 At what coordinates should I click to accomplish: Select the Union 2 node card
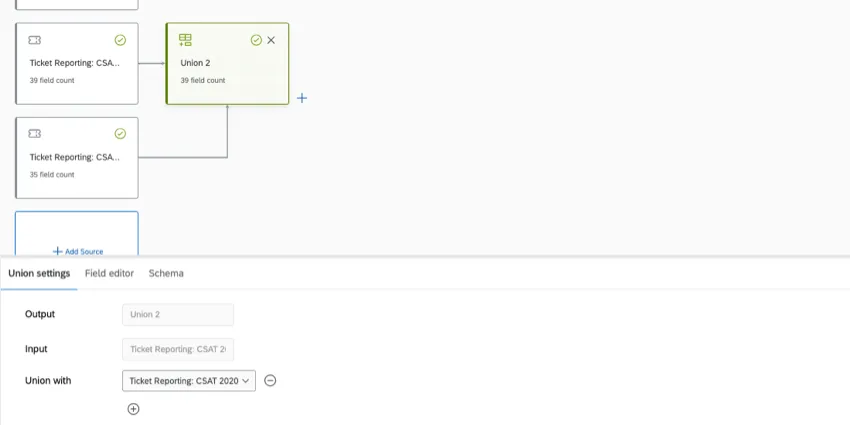226,70
